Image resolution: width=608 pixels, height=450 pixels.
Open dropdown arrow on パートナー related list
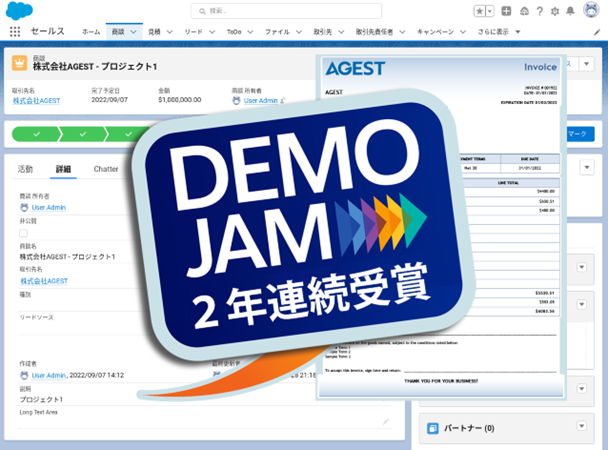pyautogui.click(x=584, y=428)
